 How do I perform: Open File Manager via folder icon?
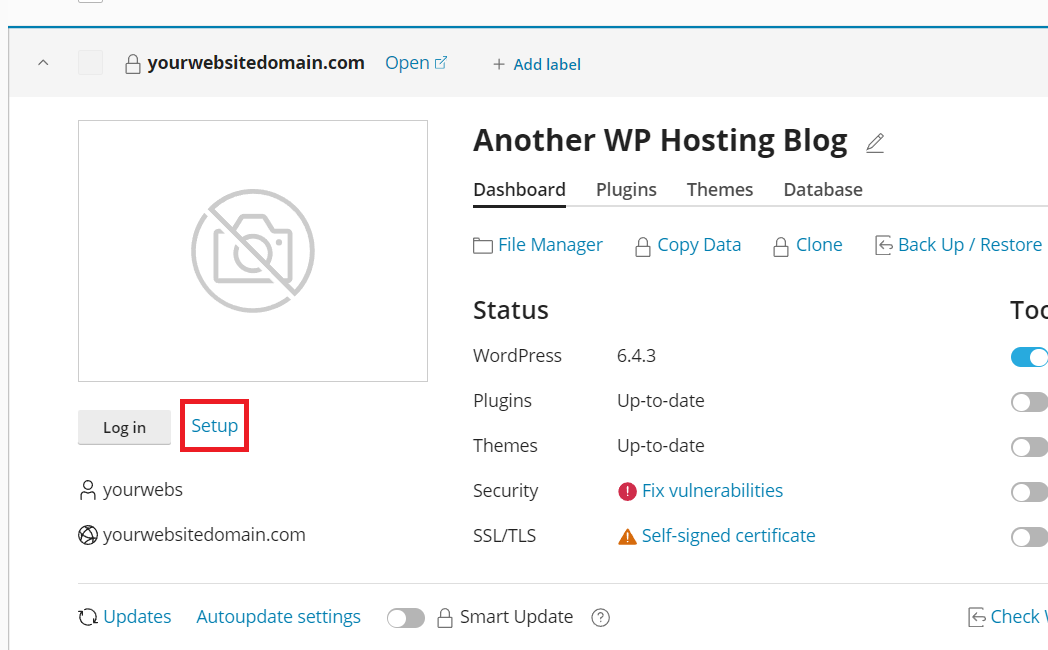[483, 245]
